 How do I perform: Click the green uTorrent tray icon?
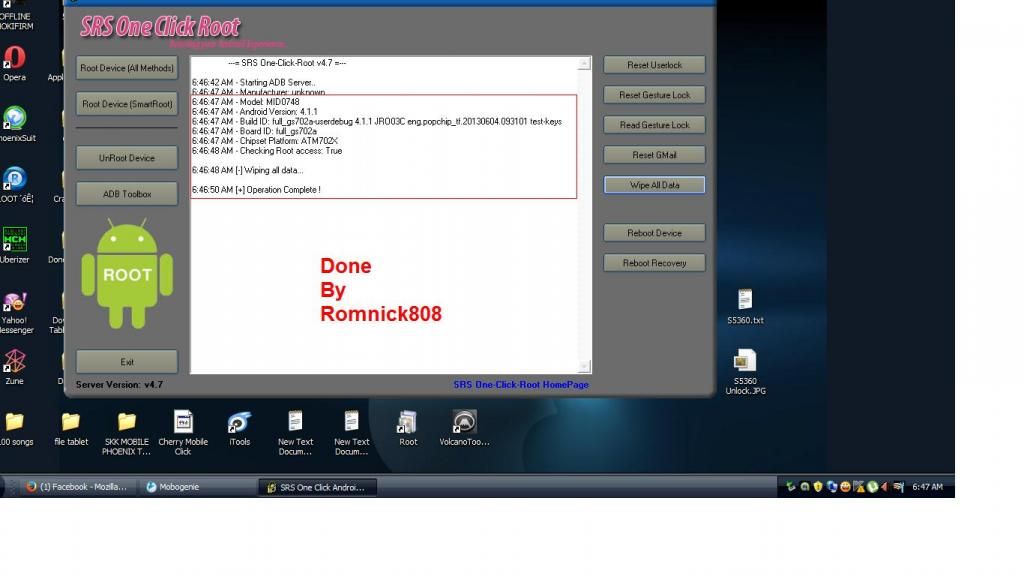[x=872, y=487]
